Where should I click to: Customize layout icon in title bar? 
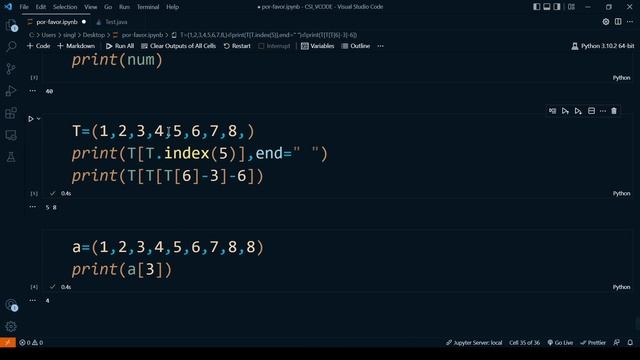[571, 7]
